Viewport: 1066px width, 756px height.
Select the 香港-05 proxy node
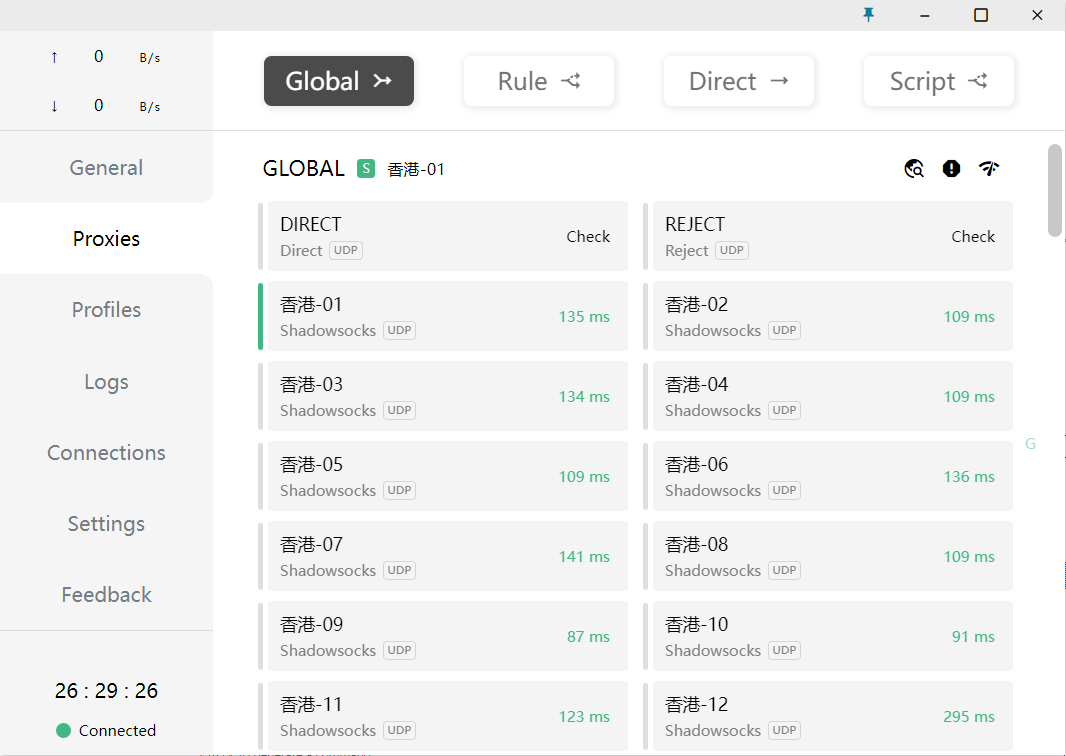click(447, 475)
